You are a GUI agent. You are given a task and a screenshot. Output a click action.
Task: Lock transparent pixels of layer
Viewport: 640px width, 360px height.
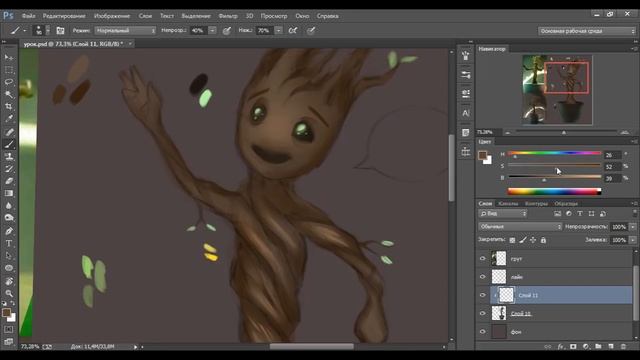point(512,240)
